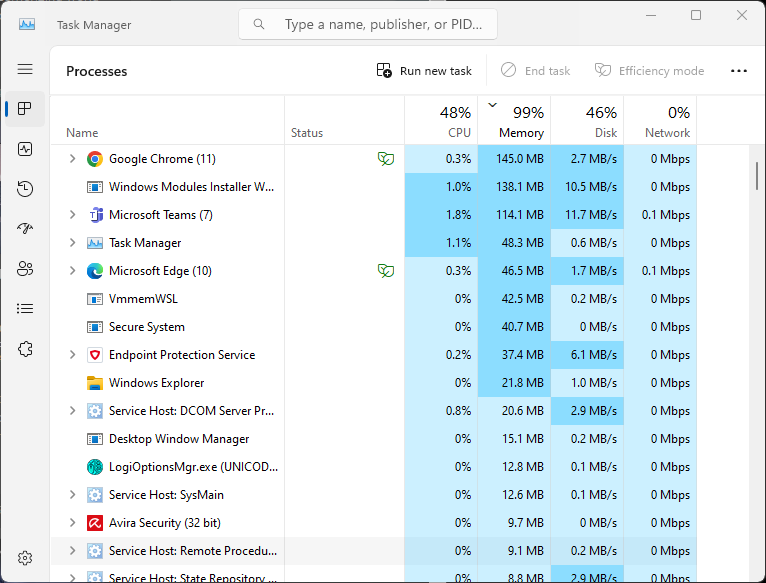The image size is (766, 583).
Task: Click the Run new task button
Action: coord(424,71)
